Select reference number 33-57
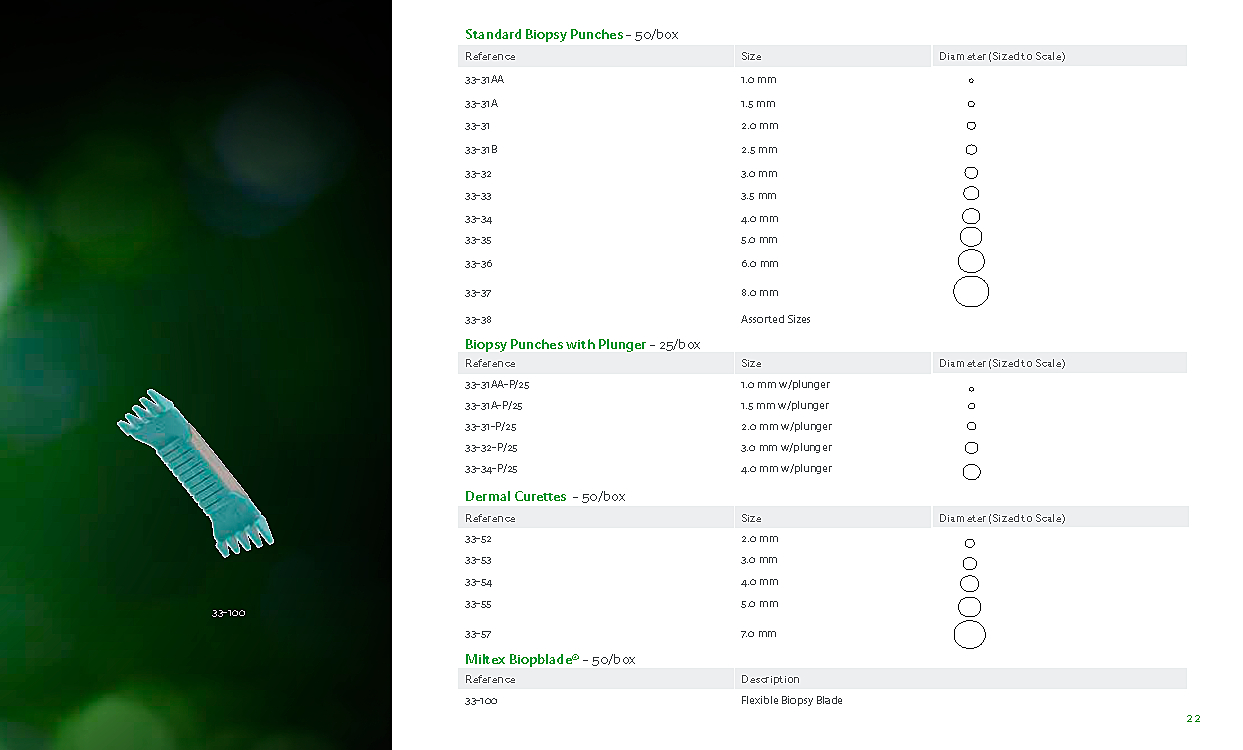This screenshot has width=1243, height=750. (478, 635)
